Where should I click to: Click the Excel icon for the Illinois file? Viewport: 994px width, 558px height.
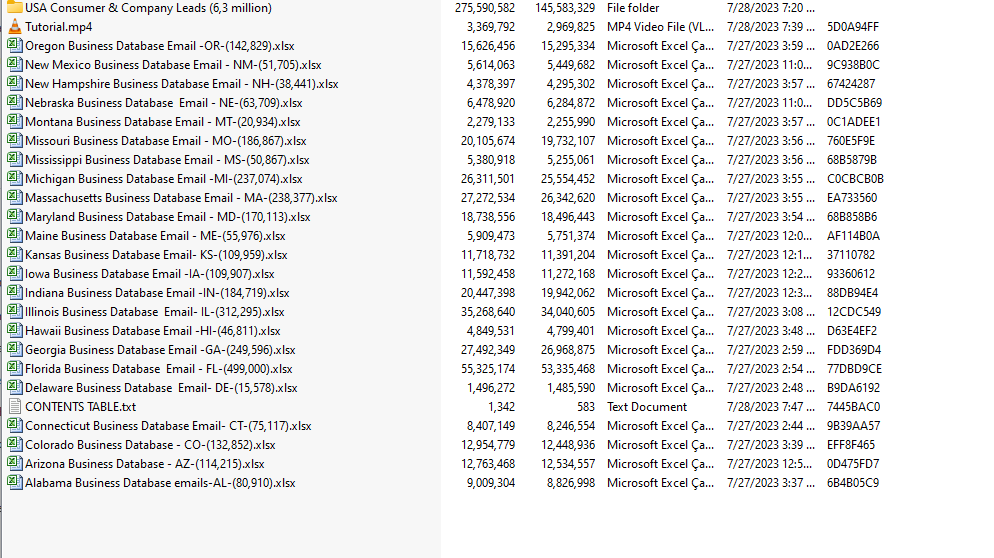click(15, 312)
